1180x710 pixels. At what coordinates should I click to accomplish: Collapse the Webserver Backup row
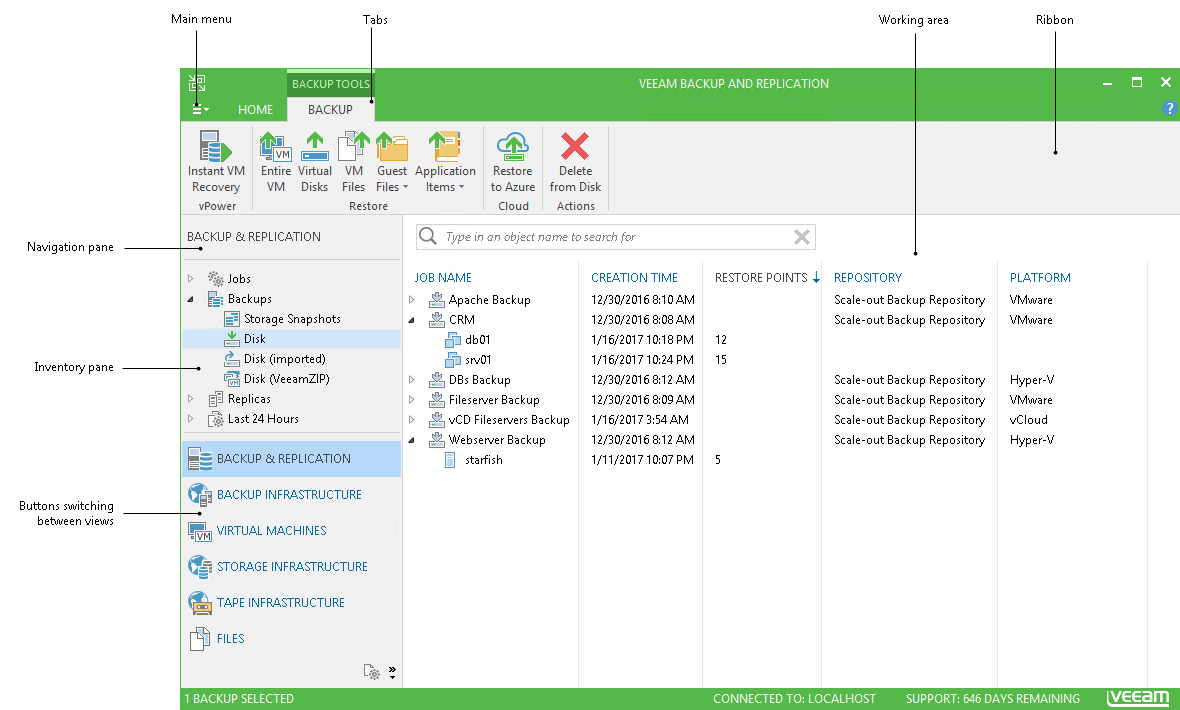pos(412,440)
